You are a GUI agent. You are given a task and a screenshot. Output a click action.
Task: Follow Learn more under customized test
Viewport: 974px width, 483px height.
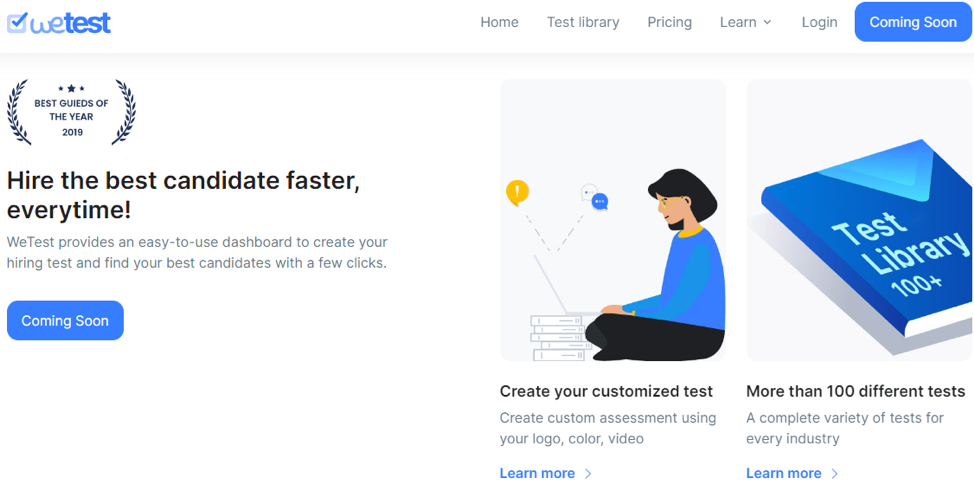(x=537, y=473)
